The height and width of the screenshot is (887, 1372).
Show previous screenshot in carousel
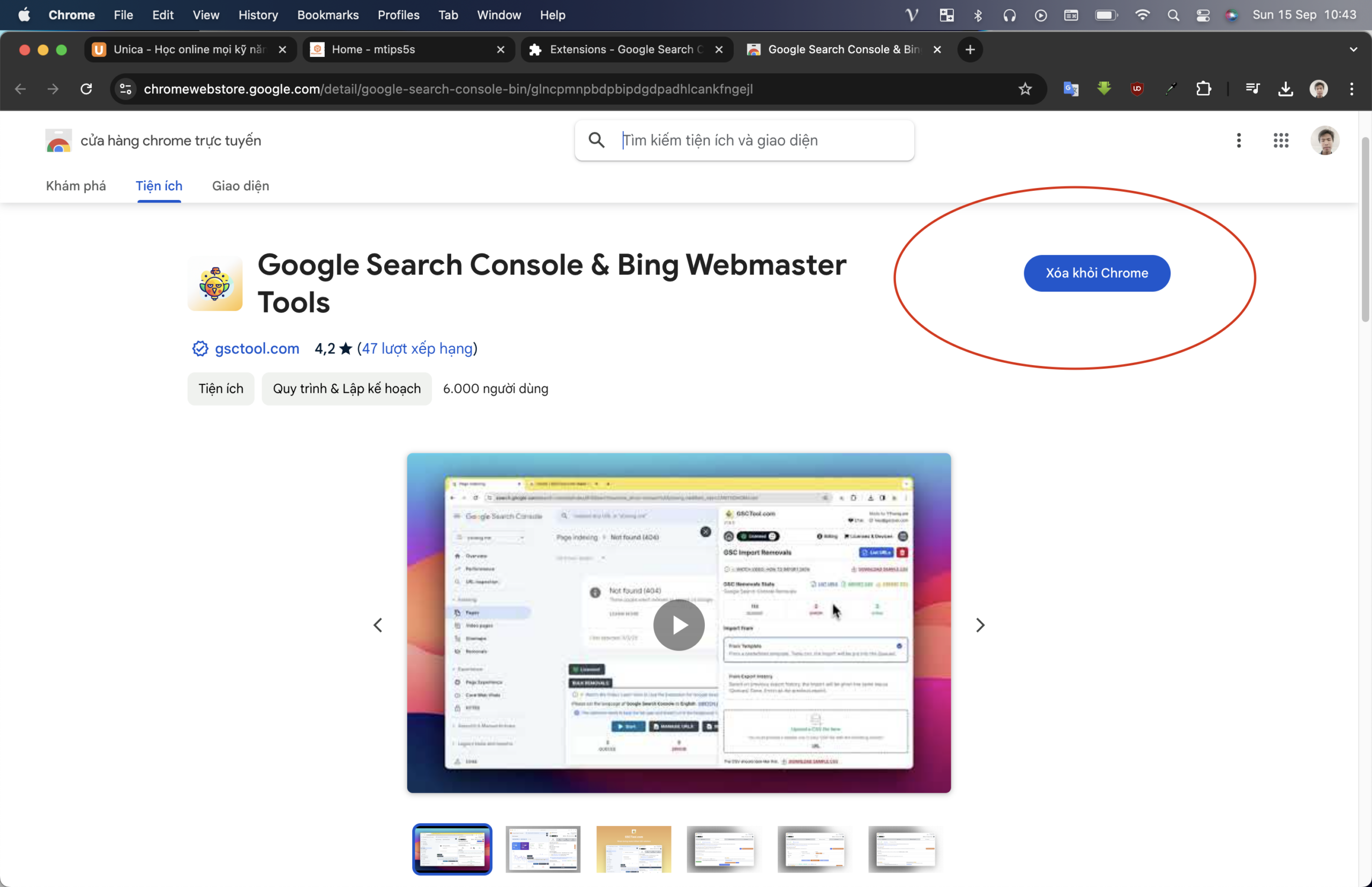pos(377,625)
